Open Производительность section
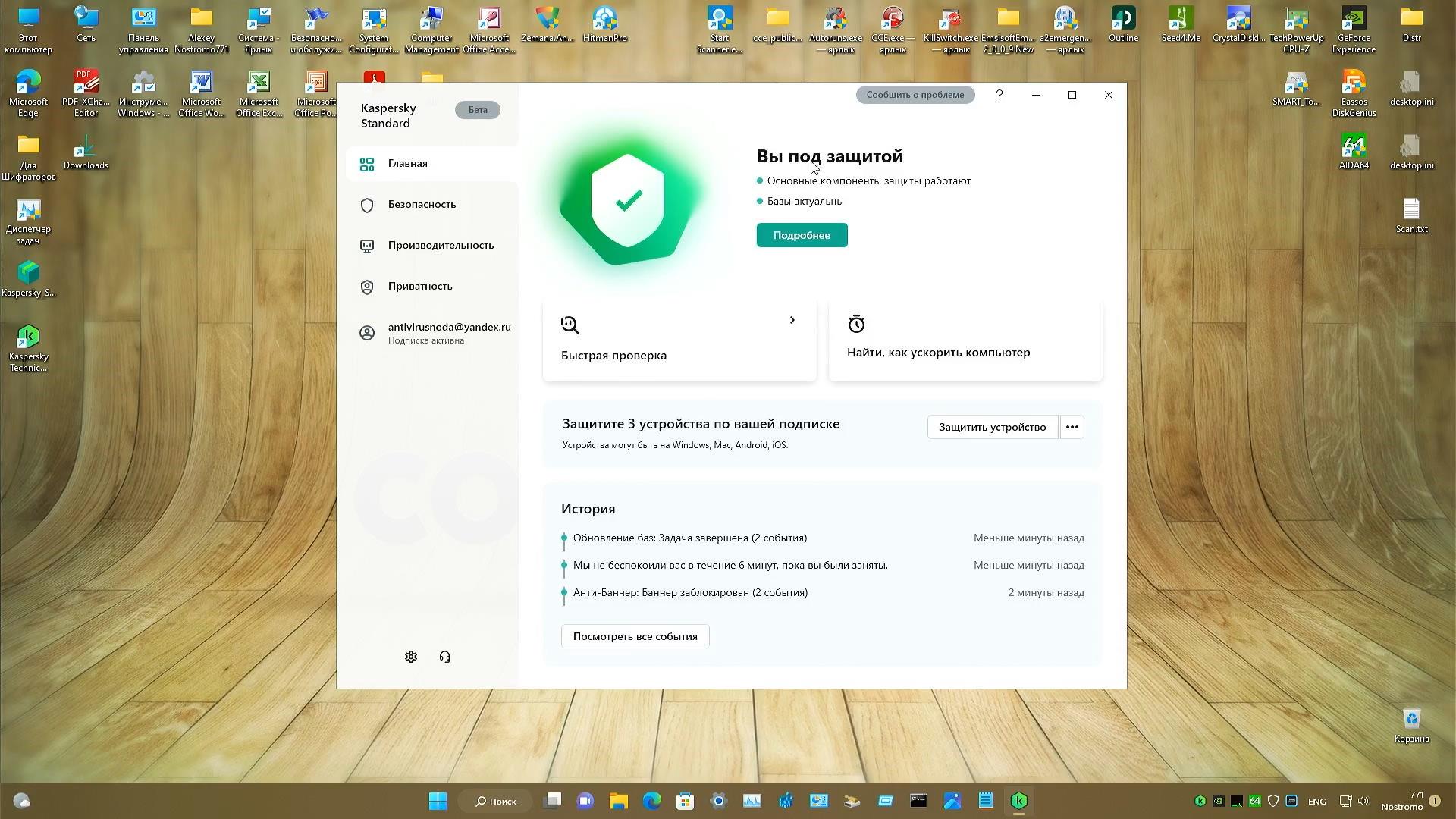Viewport: 1456px width, 819px height. click(x=440, y=246)
